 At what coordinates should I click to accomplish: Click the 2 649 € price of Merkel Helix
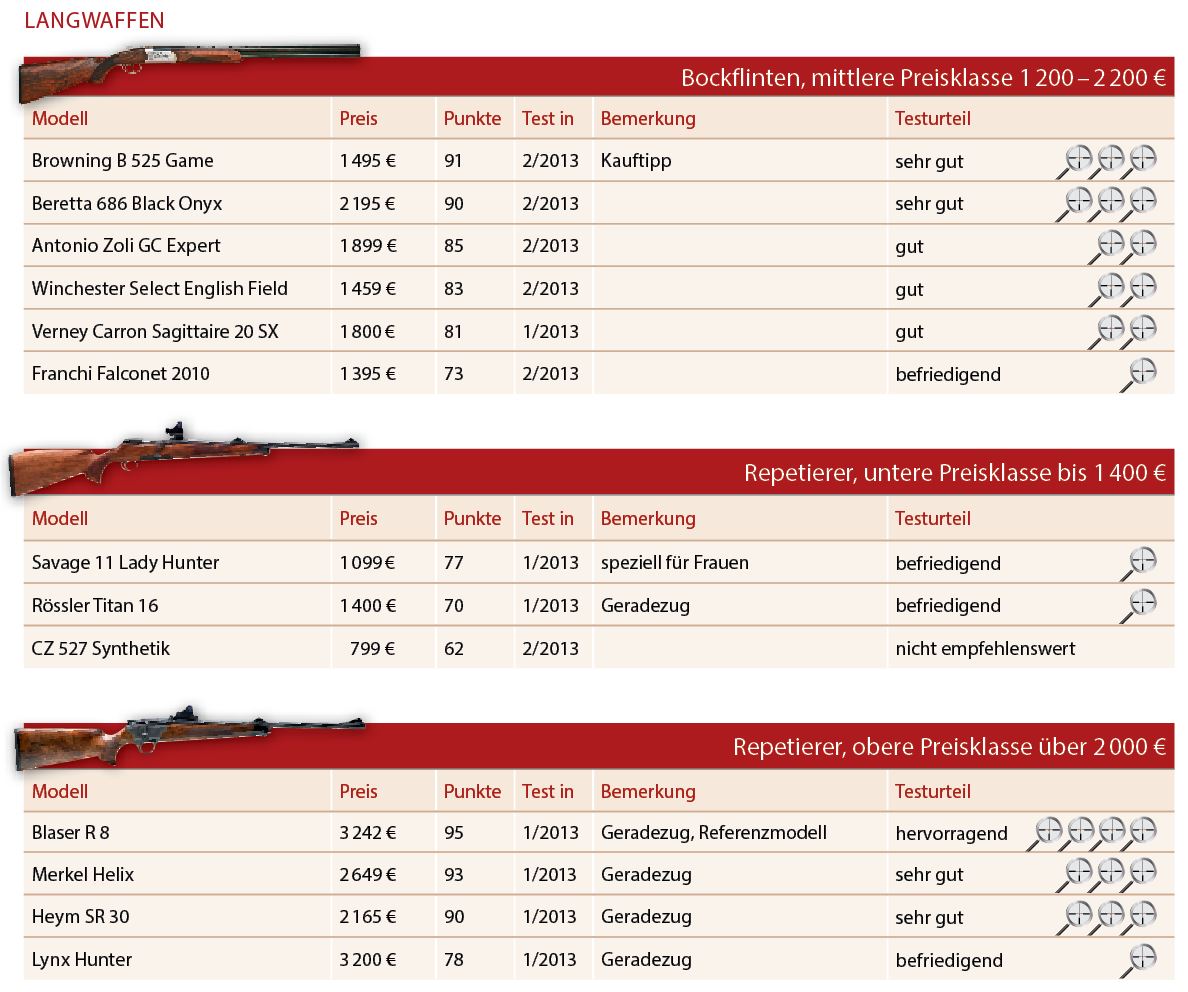click(x=367, y=875)
